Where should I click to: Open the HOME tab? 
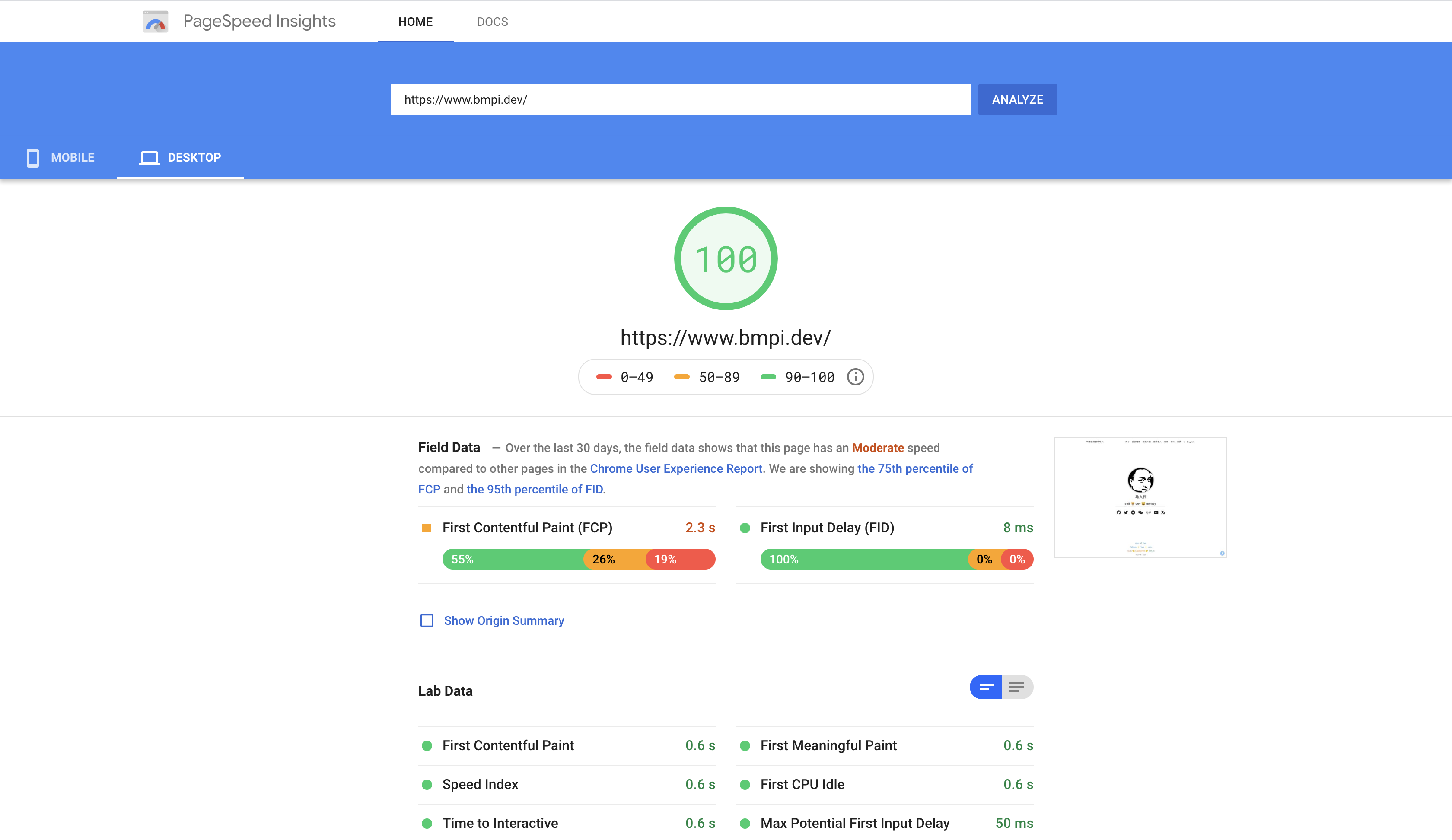[x=415, y=22]
